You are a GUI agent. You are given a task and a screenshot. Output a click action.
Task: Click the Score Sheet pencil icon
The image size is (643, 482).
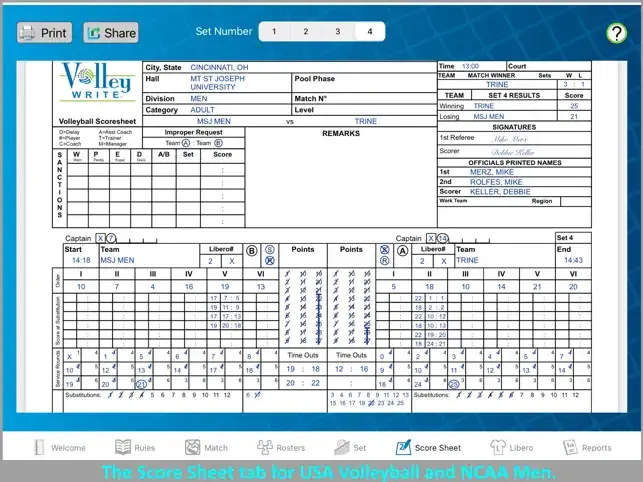tap(403, 447)
